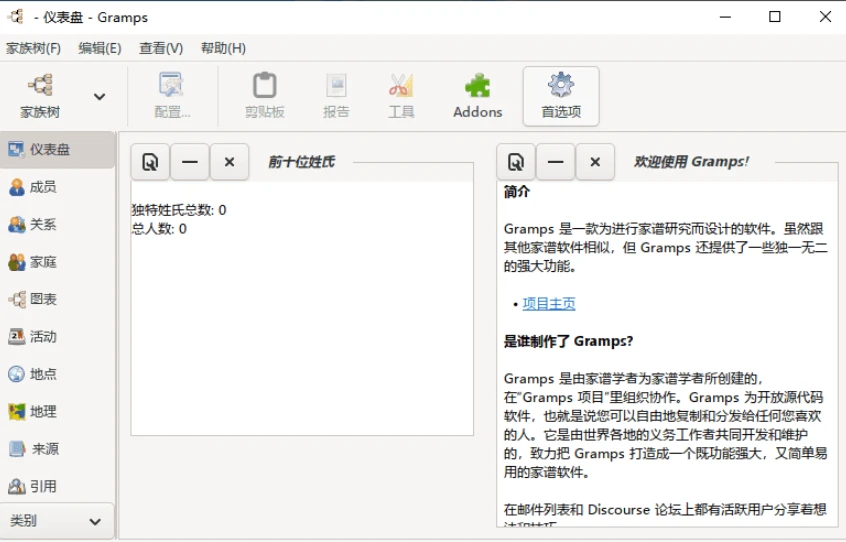Minimize the 欢迎使用 Gramps gramplet

click(555, 162)
